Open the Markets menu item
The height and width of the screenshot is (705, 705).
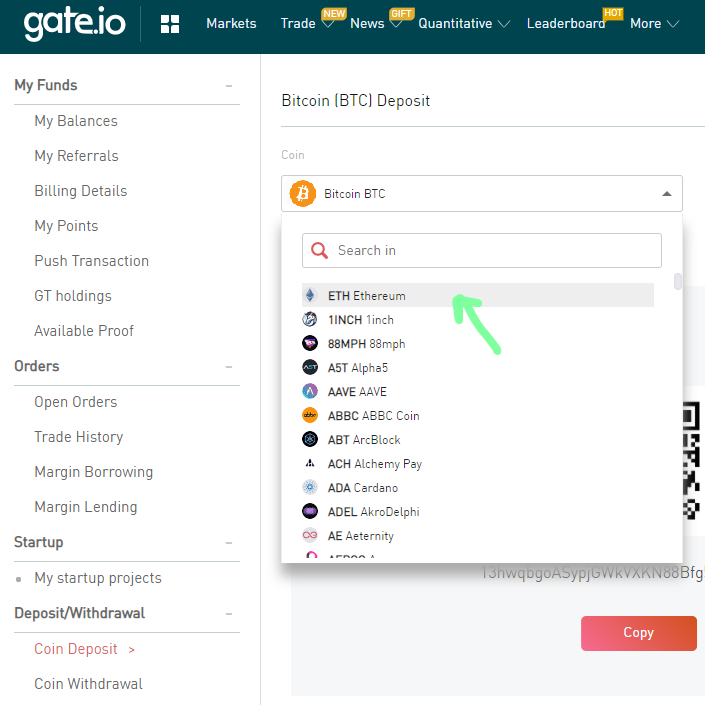[x=231, y=23]
